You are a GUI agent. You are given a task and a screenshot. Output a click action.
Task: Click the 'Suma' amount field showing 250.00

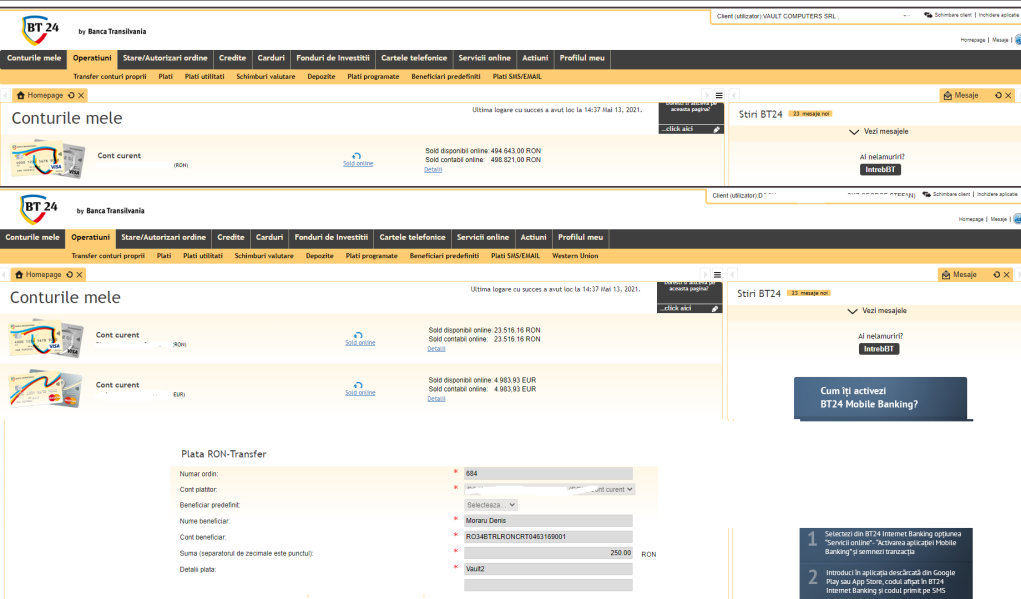pos(548,553)
